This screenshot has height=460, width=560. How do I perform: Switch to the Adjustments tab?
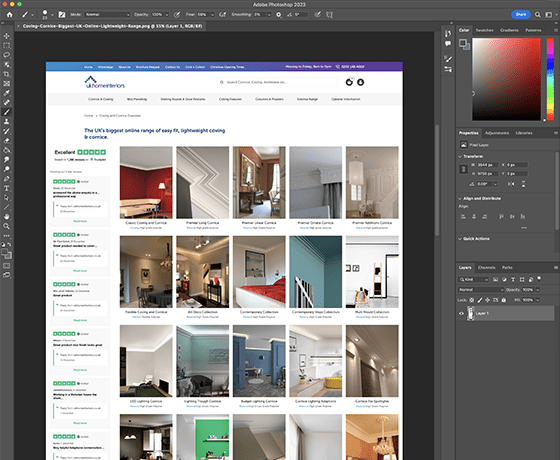[497, 133]
